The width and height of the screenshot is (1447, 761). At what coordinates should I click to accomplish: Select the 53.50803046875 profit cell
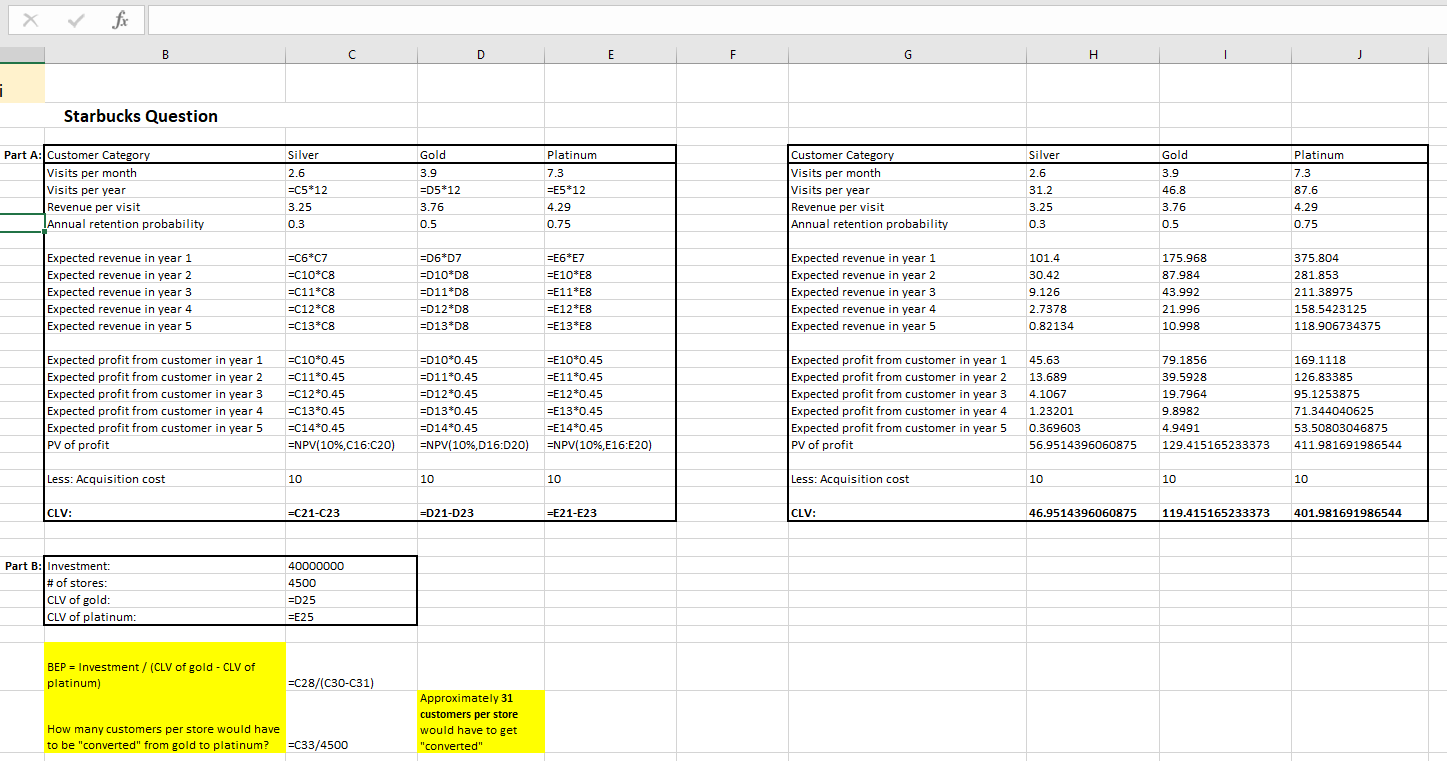(x=1358, y=428)
